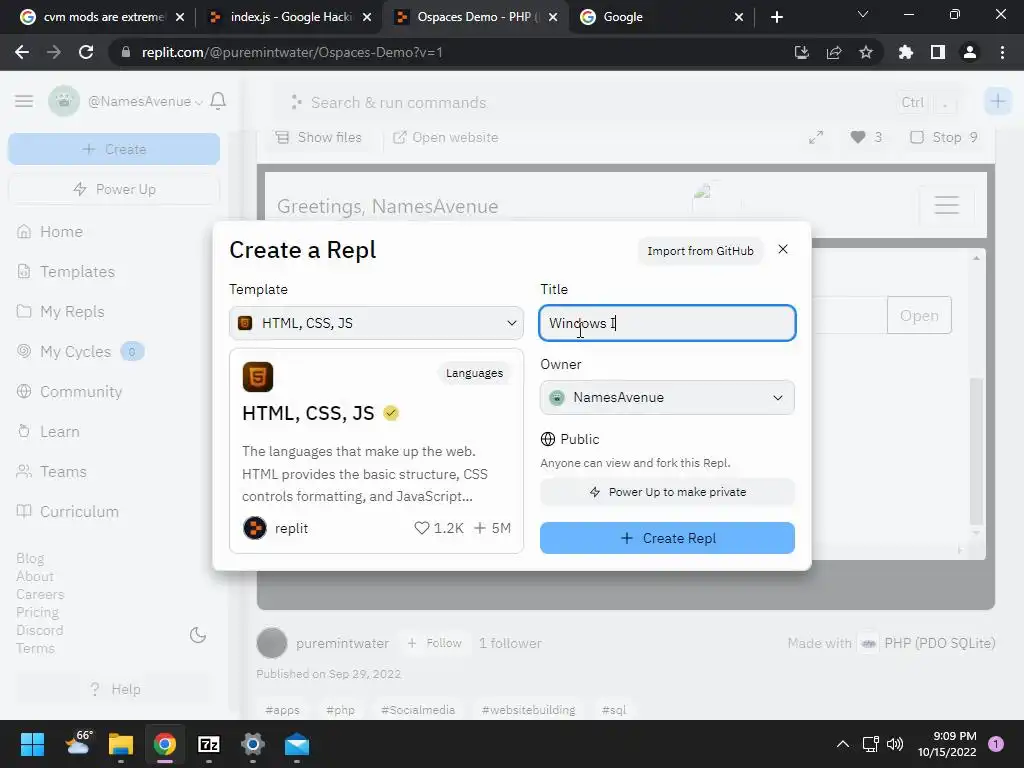Viewport: 1024px width, 768px height.
Task: Click the Create button in sidebar
Action: click(x=114, y=150)
